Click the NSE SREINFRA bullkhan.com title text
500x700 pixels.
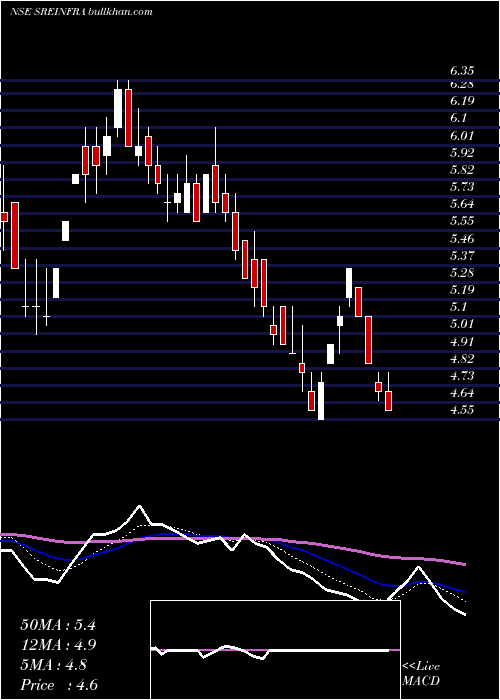point(81,12)
